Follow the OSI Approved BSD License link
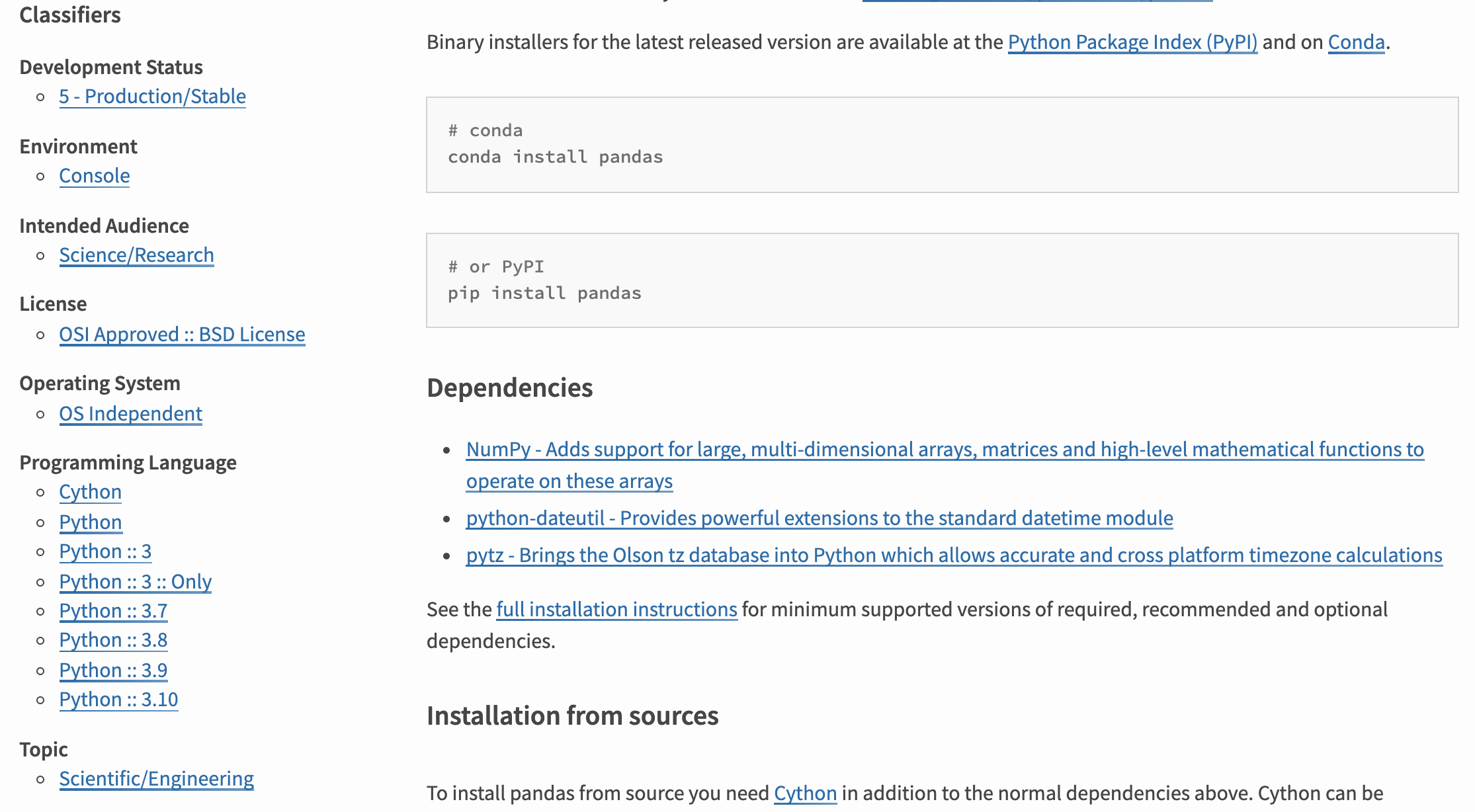This screenshot has height=812, width=1475. pos(182,335)
